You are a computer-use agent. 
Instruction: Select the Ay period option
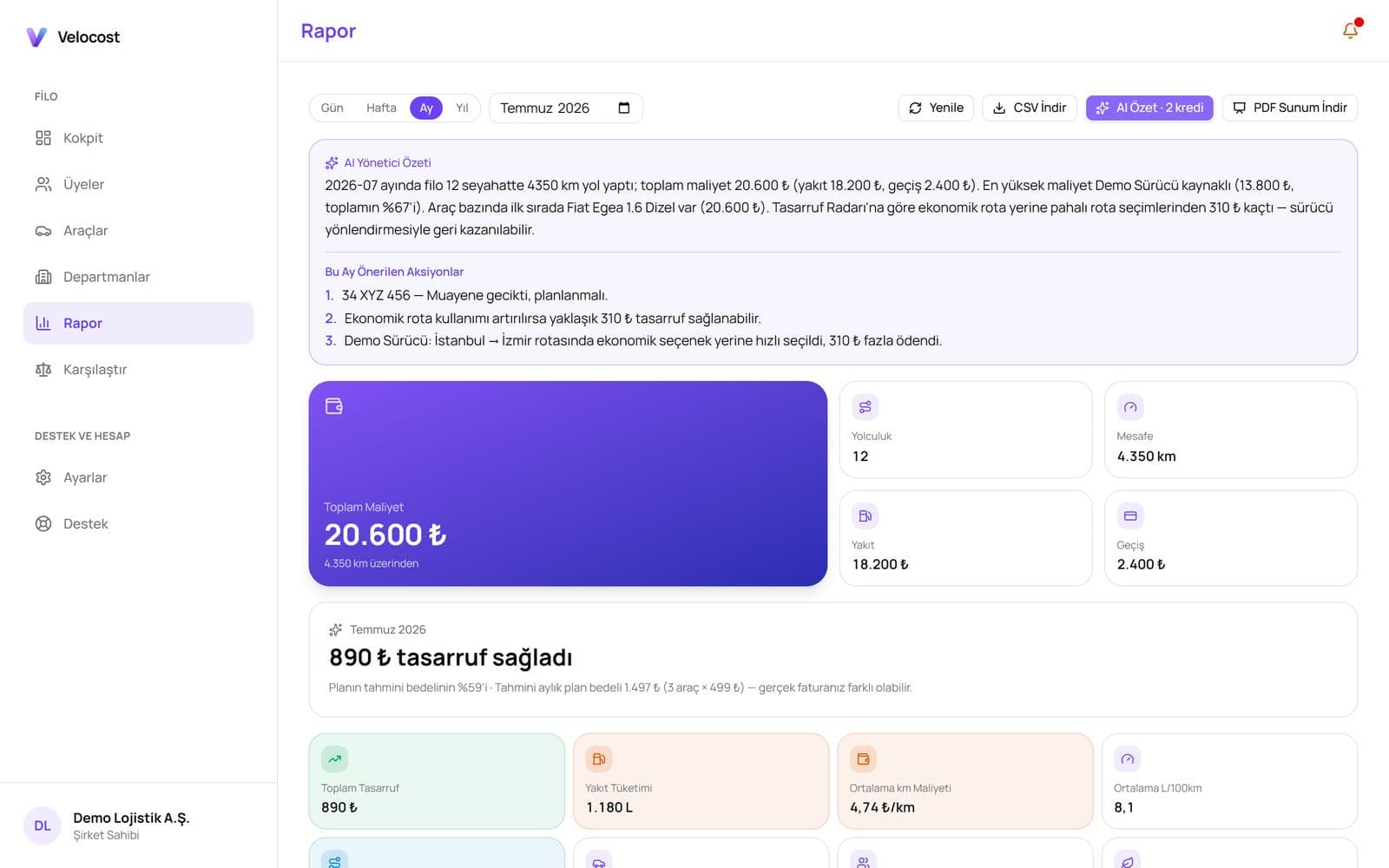point(426,108)
